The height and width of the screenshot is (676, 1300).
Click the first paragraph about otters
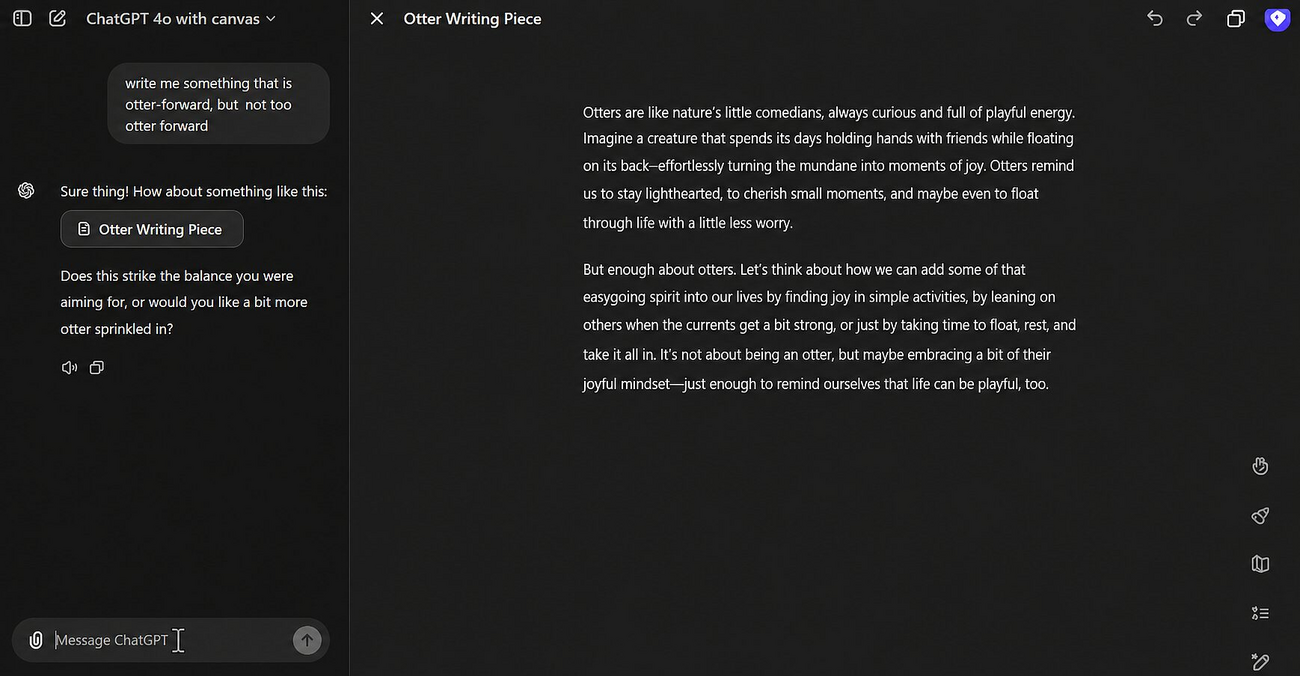[x=829, y=167]
